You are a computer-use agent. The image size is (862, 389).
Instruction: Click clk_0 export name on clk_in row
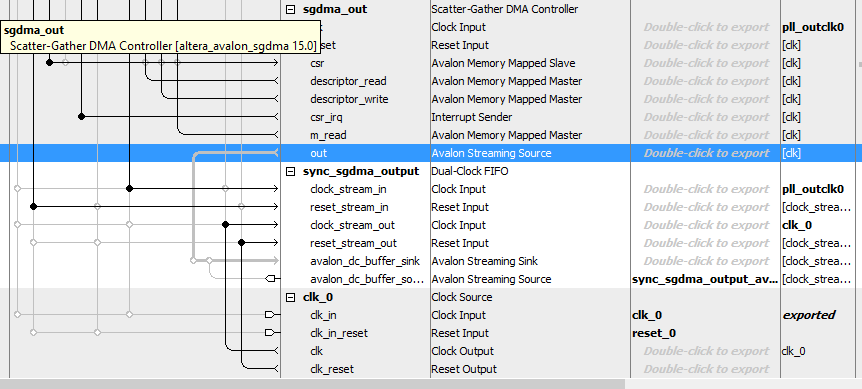(x=647, y=315)
